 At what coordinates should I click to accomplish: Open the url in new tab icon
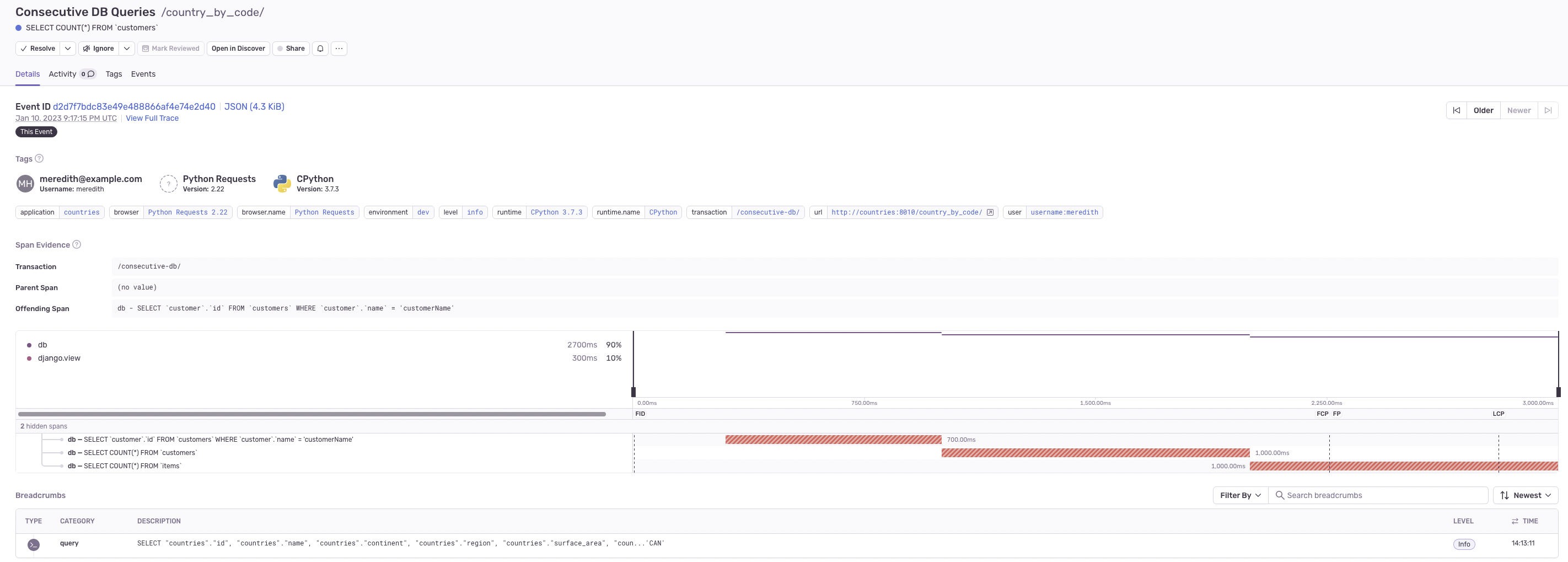click(990, 212)
